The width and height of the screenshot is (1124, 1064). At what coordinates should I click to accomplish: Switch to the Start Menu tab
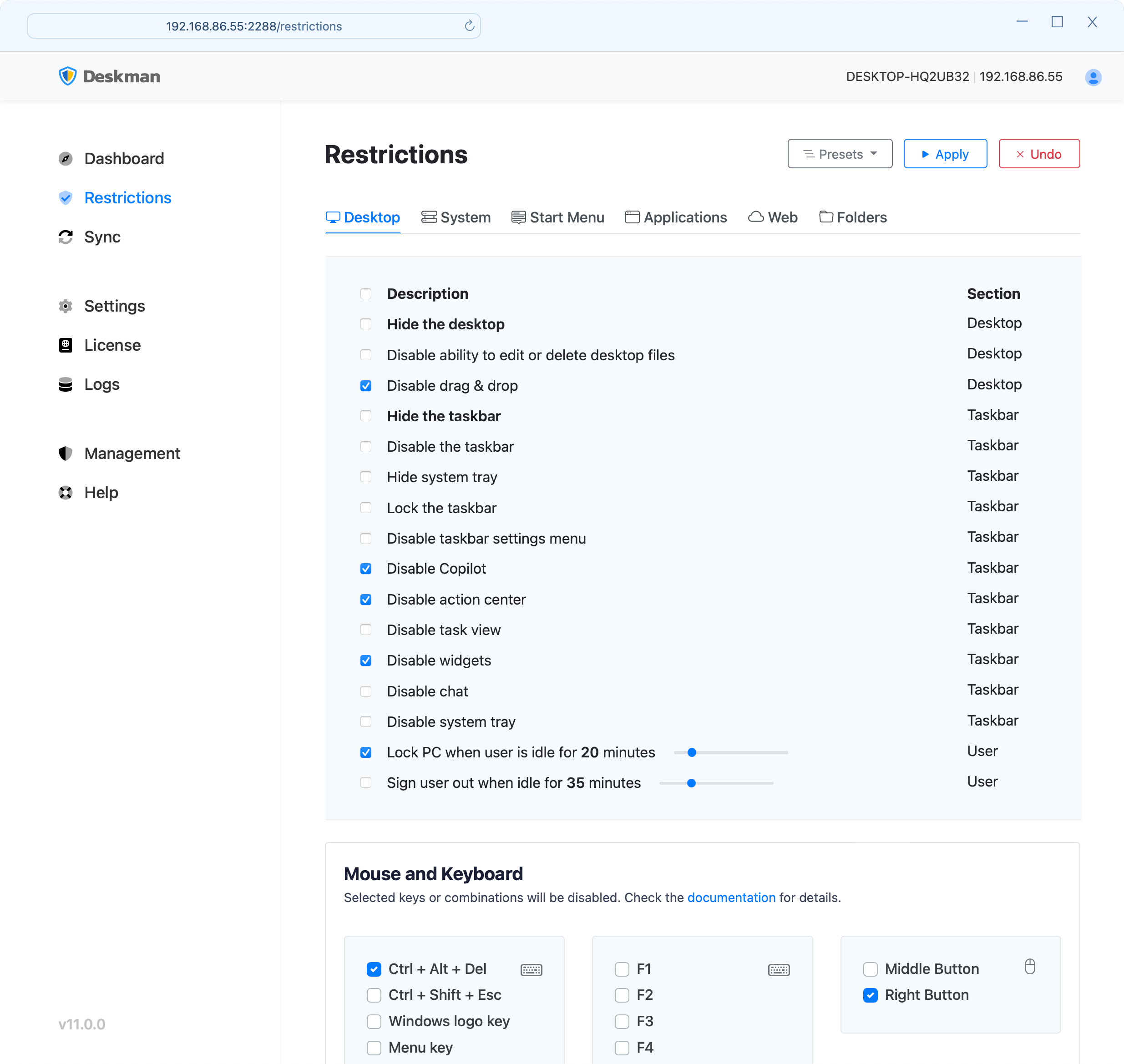pos(558,217)
